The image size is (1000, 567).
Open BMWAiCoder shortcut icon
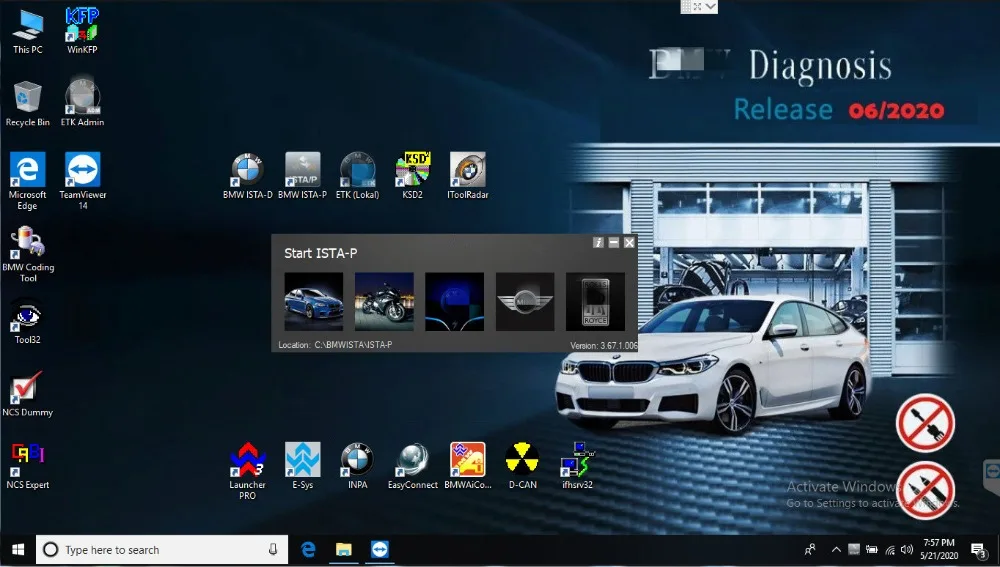467,466
